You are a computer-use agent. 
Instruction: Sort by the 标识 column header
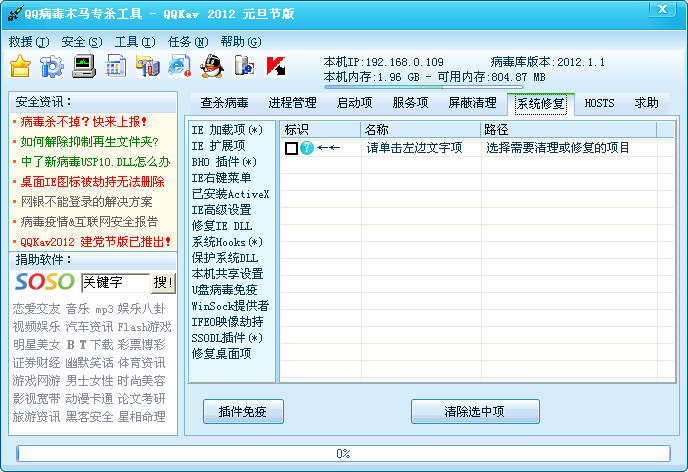tap(320, 129)
